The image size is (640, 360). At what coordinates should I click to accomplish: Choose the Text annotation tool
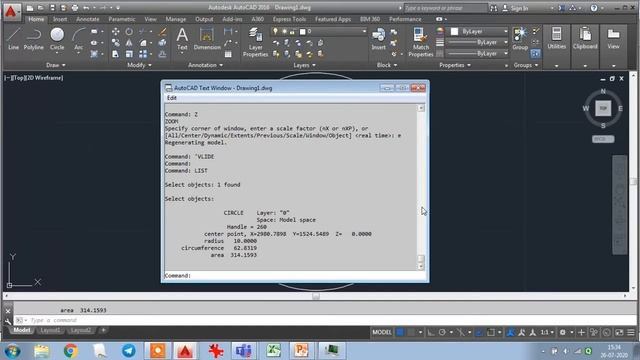(182, 39)
